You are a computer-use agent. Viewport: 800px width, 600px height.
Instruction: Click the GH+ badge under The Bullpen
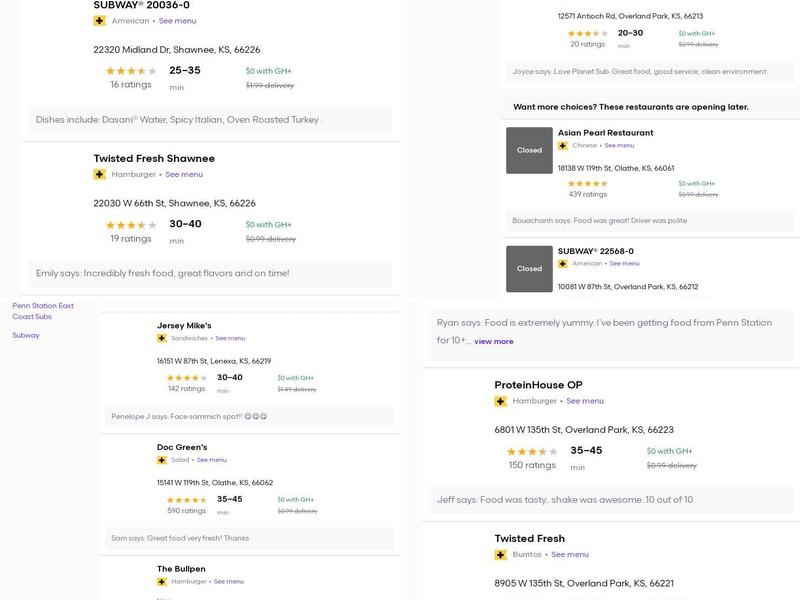coord(162,581)
